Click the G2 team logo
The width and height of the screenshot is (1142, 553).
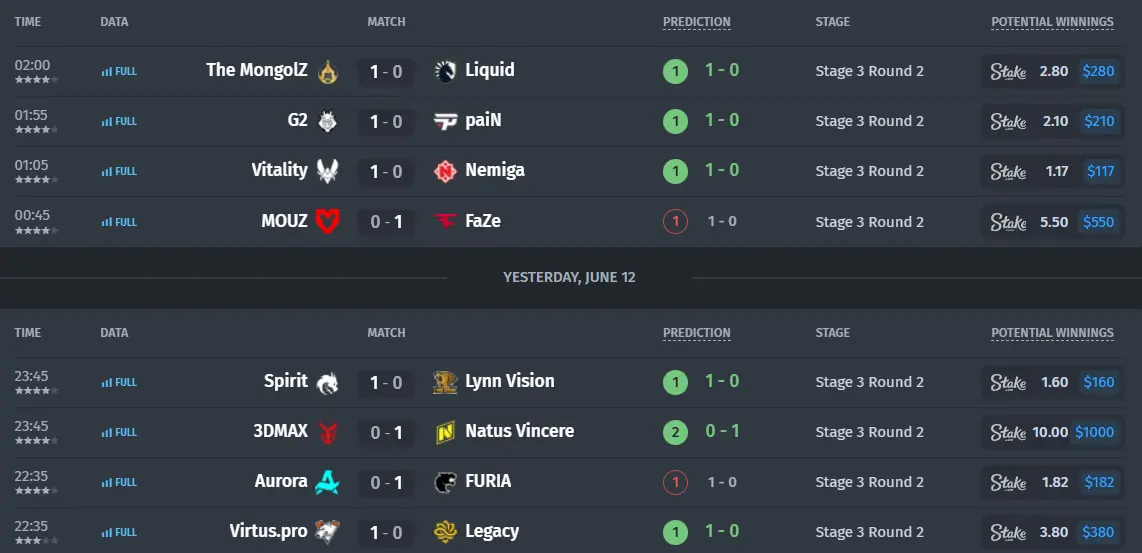pos(328,121)
